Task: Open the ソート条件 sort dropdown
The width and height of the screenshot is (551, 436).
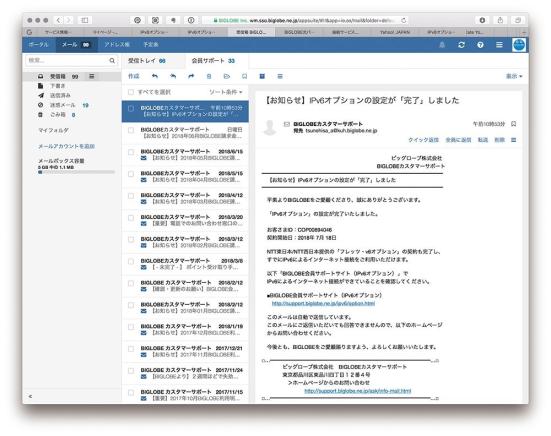Action: 226,92
